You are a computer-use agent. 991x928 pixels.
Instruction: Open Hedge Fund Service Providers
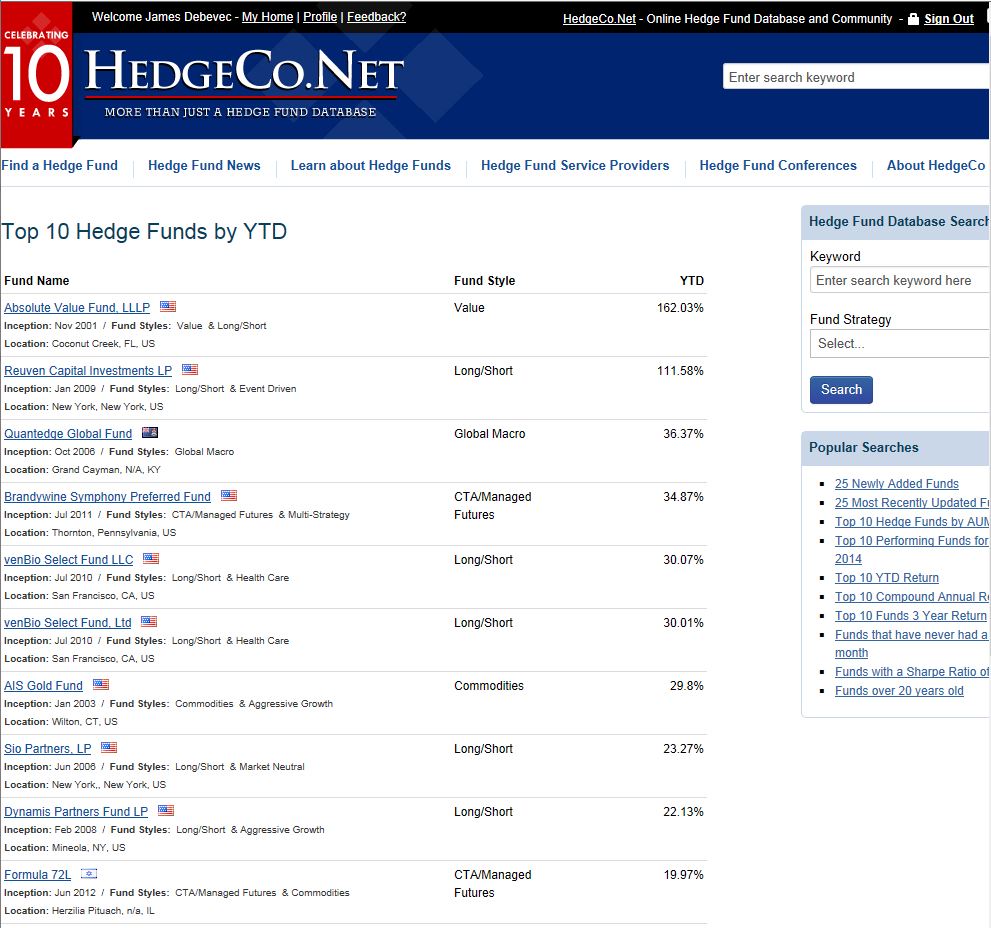tap(575, 166)
